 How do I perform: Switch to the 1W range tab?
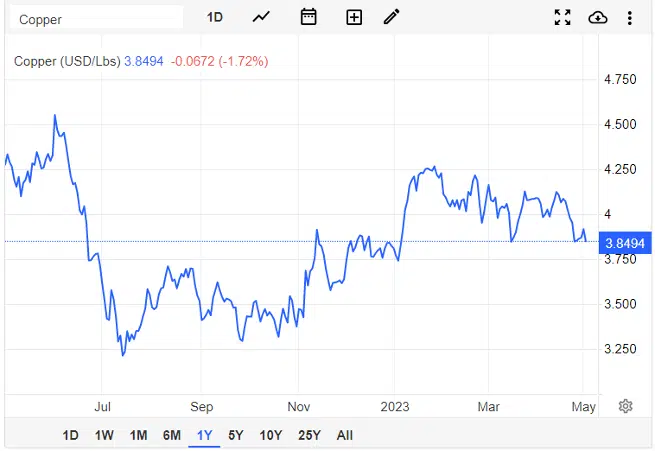104,435
